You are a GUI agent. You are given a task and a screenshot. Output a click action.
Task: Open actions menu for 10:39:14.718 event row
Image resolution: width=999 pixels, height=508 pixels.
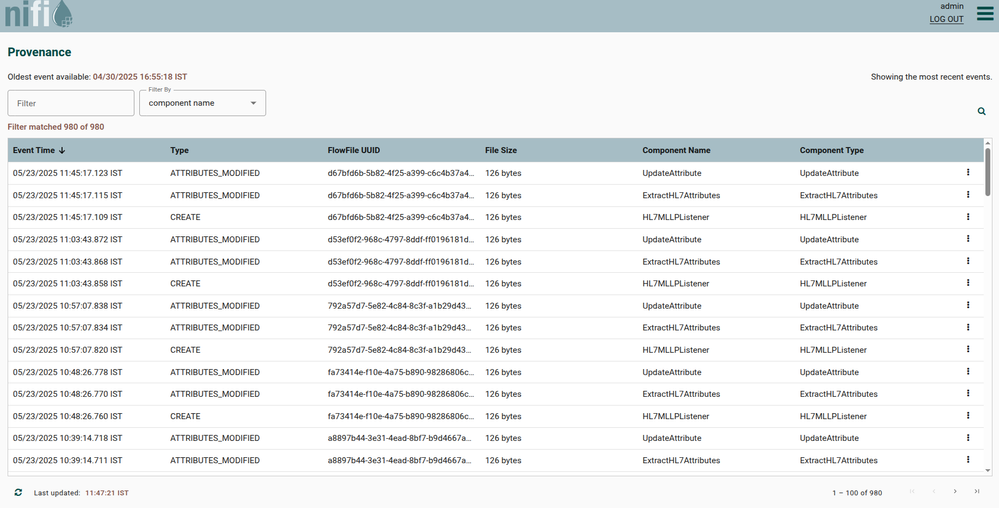tap(968, 438)
